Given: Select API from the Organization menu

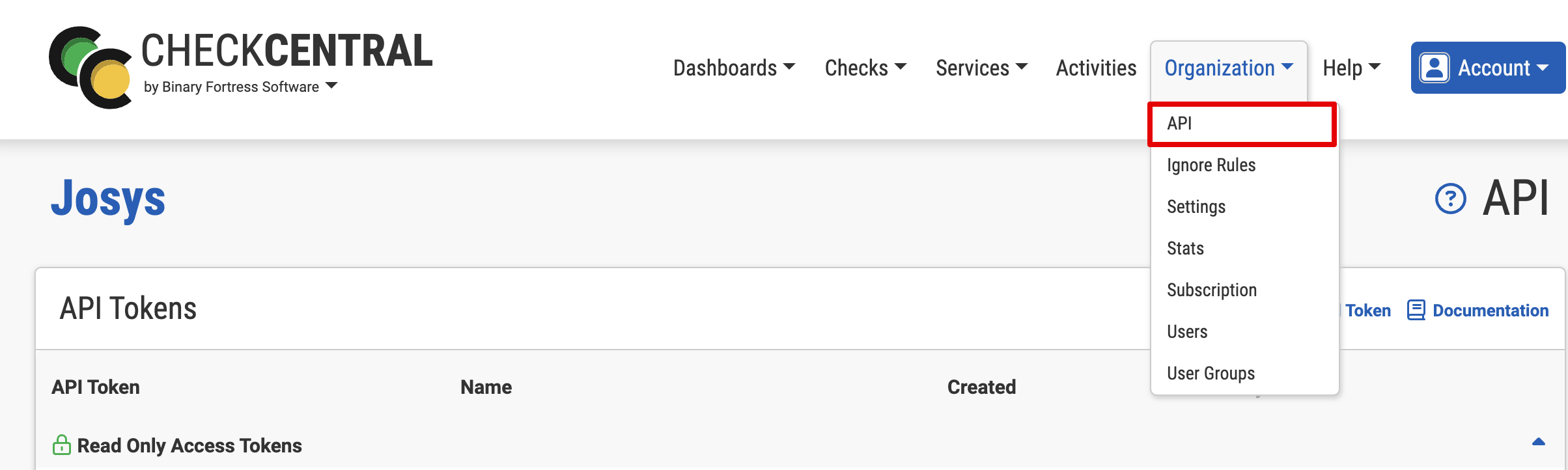Looking at the screenshot, I should pos(1179,124).
